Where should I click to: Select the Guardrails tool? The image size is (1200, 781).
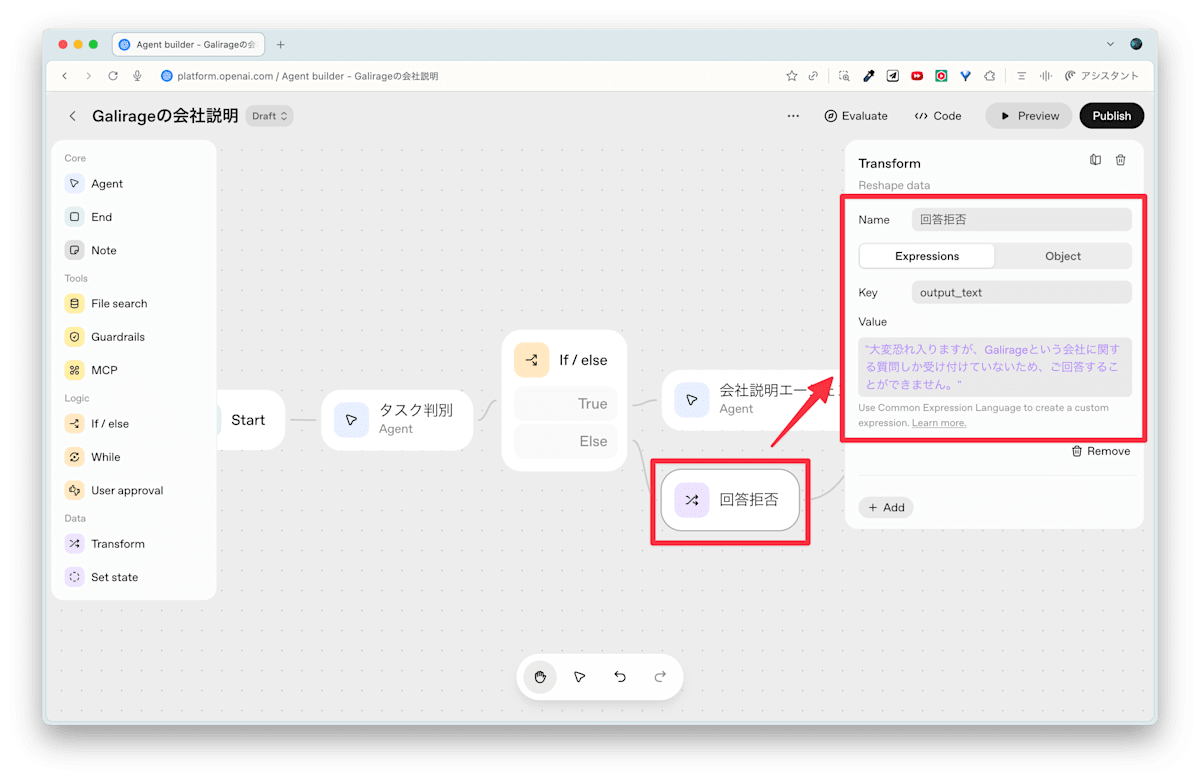click(106, 337)
